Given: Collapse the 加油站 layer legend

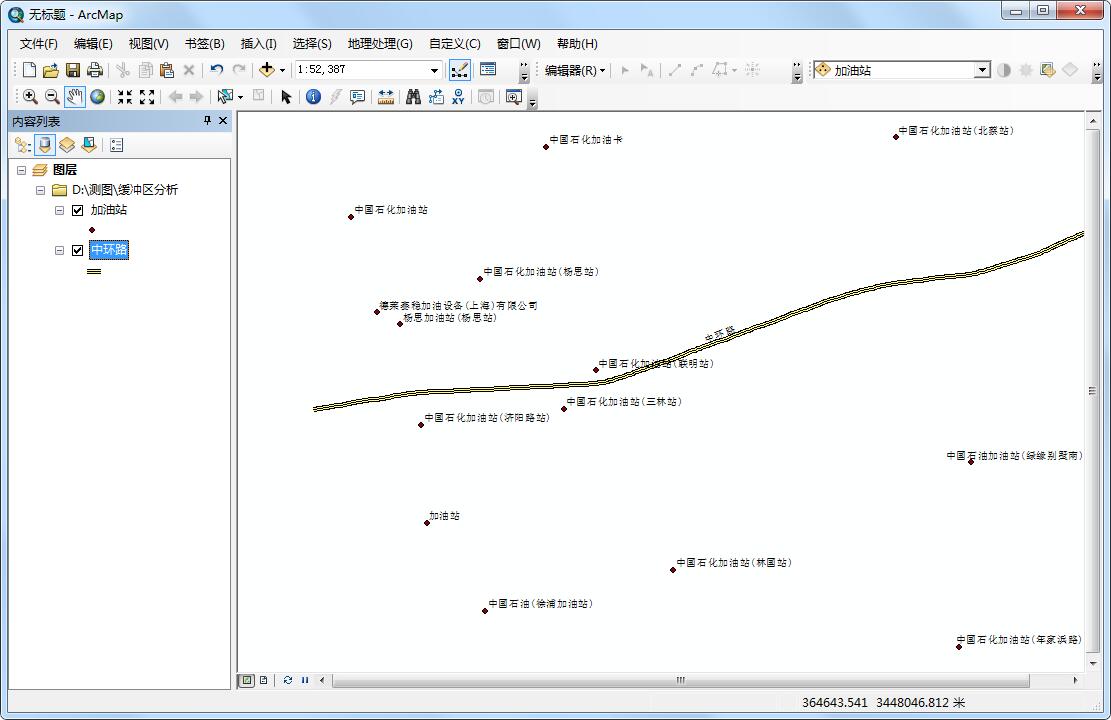Looking at the screenshot, I should coord(60,210).
